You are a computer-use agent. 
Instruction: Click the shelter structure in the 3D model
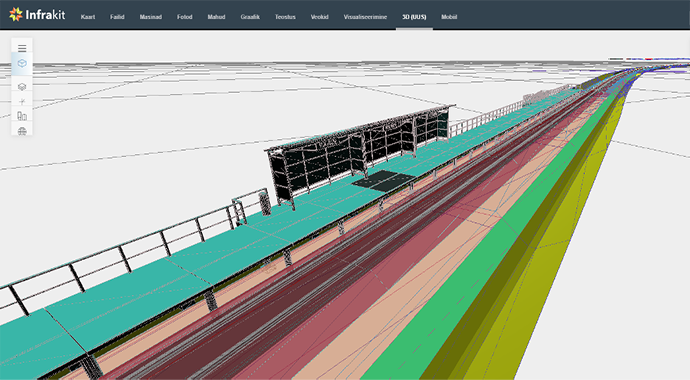click(359, 152)
